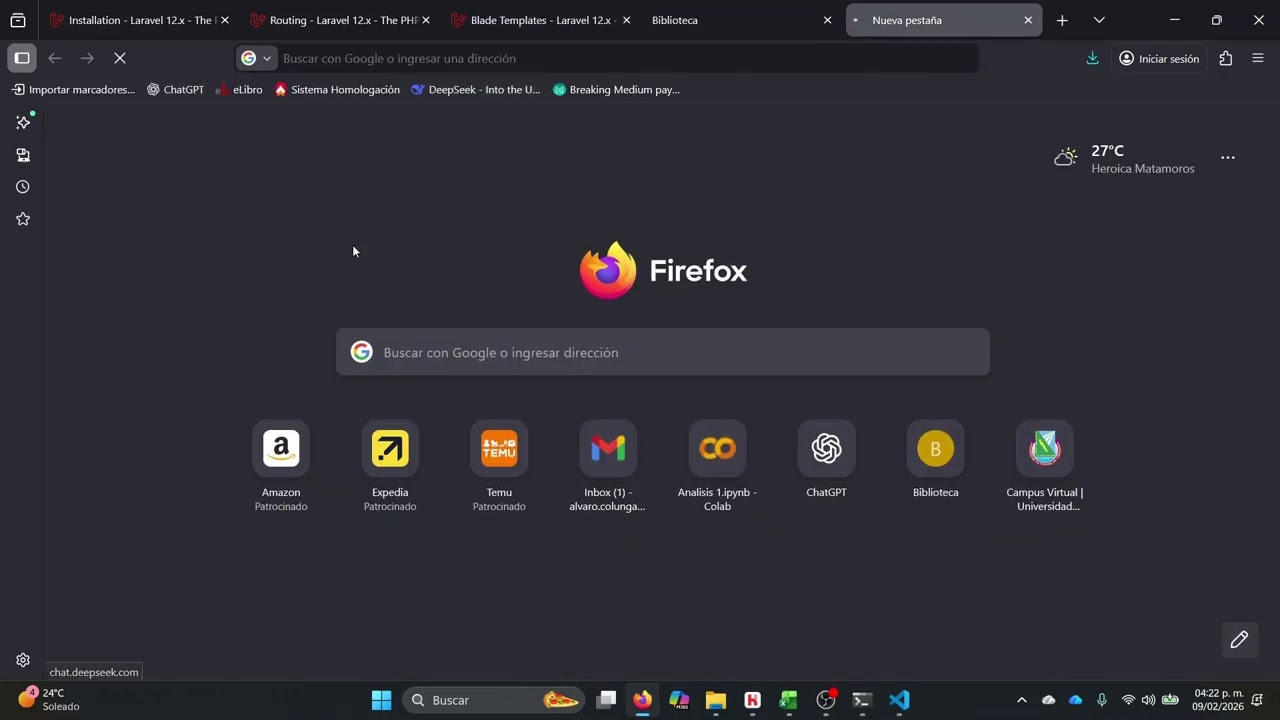Open ChatGPT bookmark in toolbar
The height and width of the screenshot is (720, 1280).
(x=175, y=90)
